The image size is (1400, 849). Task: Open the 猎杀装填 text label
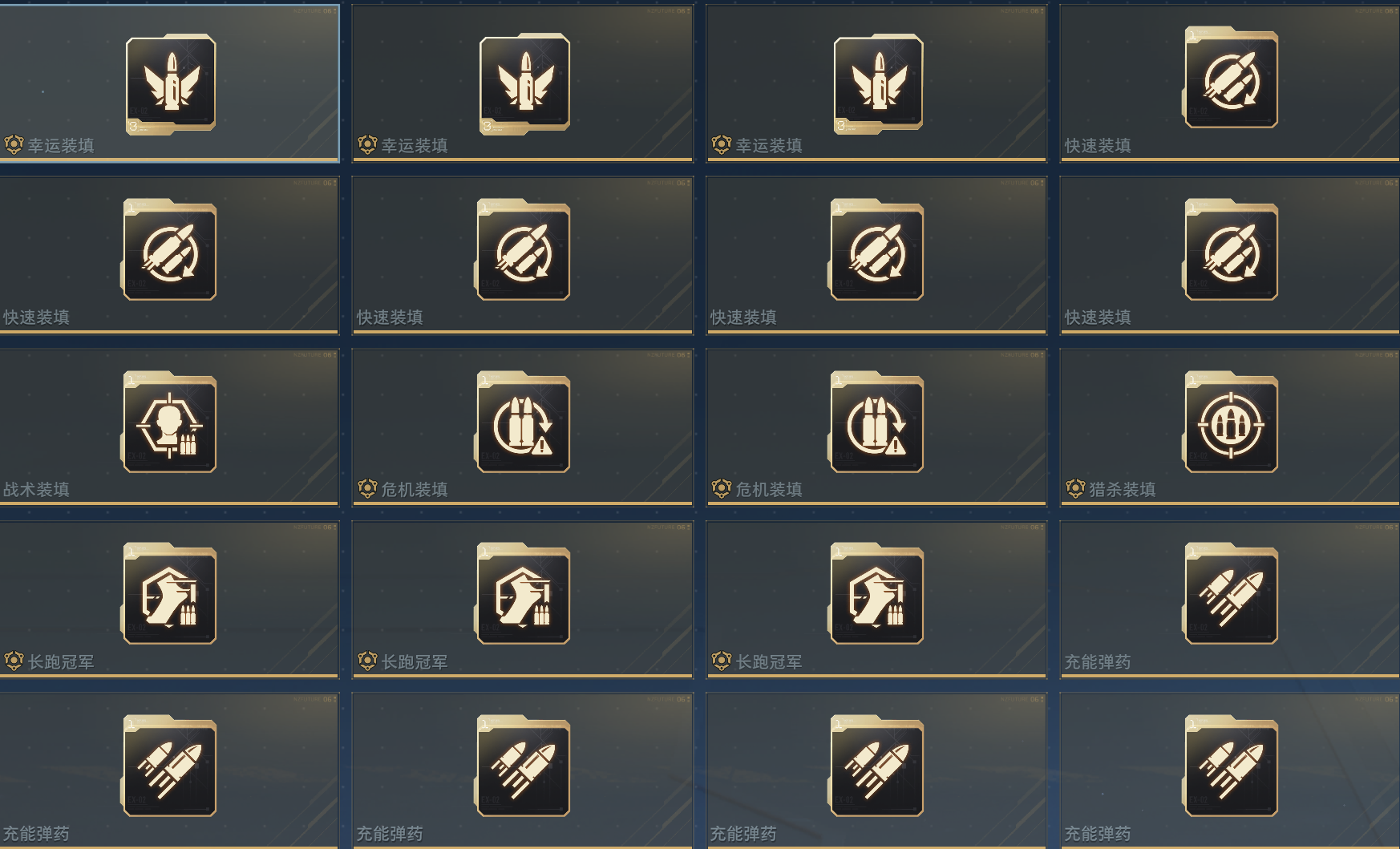[x=1122, y=489]
